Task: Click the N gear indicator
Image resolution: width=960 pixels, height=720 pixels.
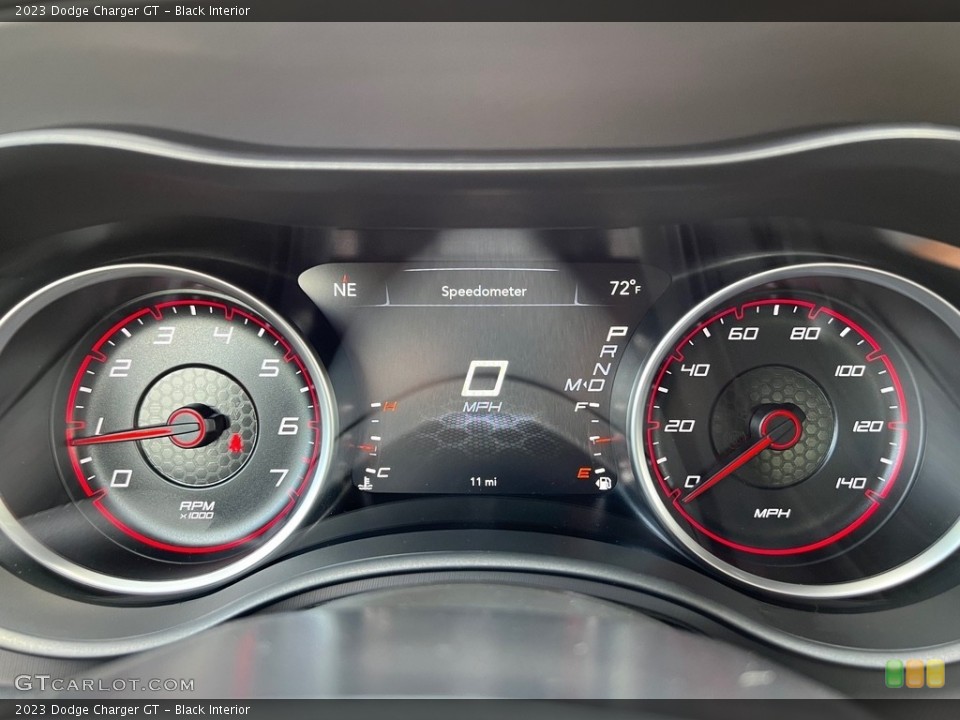Action: pyautogui.click(x=602, y=368)
